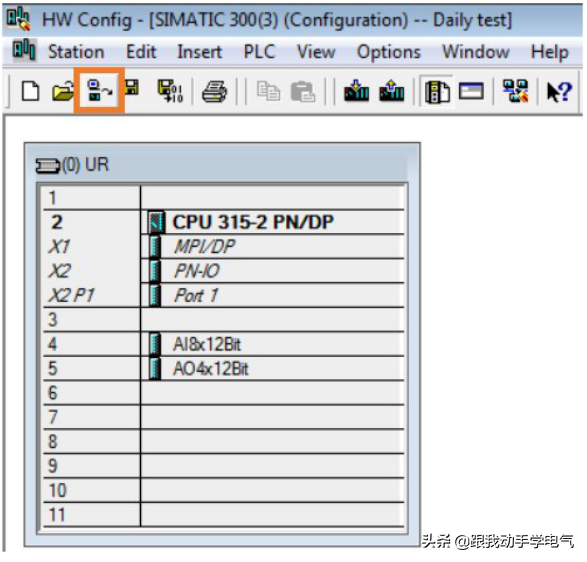Download to module using toolbar icon
This screenshot has height=562, width=587.
tap(356, 90)
